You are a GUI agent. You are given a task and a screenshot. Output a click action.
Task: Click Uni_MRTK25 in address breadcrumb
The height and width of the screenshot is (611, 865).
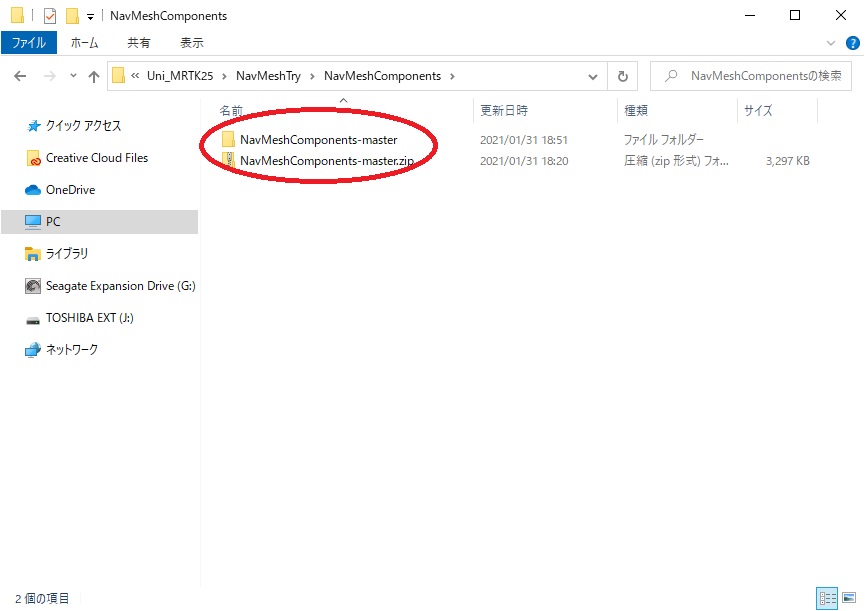coord(180,76)
